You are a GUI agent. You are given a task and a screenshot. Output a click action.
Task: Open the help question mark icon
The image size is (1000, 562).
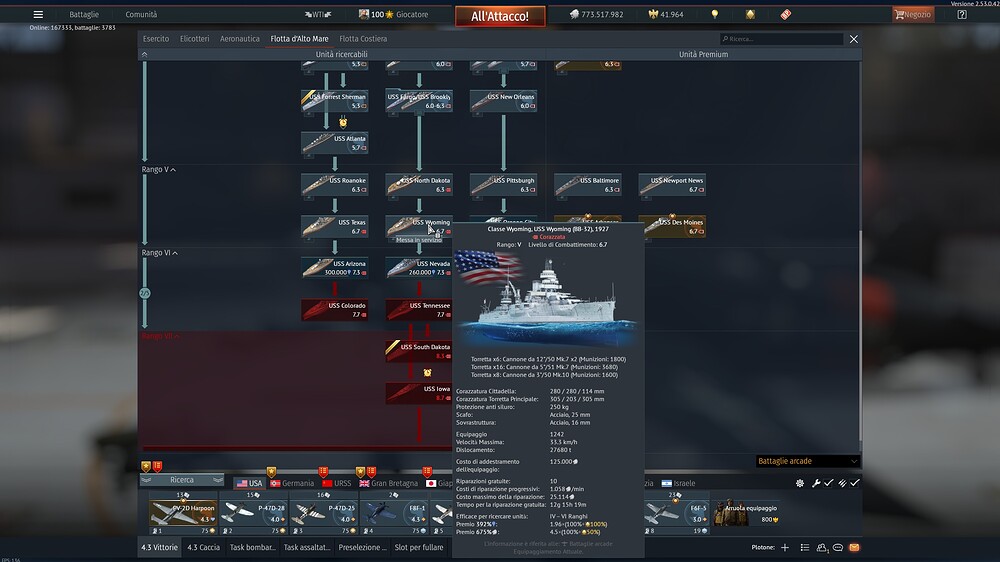pyautogui.click(x=961, y=15)
